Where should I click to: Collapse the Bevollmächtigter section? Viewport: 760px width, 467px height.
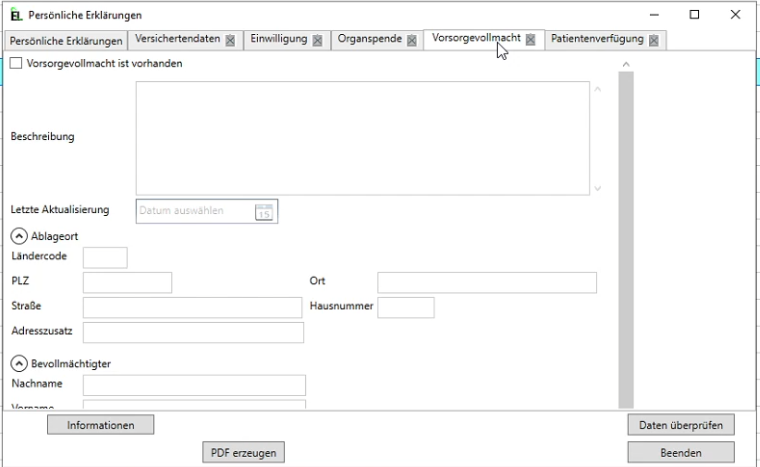(18, 364)
